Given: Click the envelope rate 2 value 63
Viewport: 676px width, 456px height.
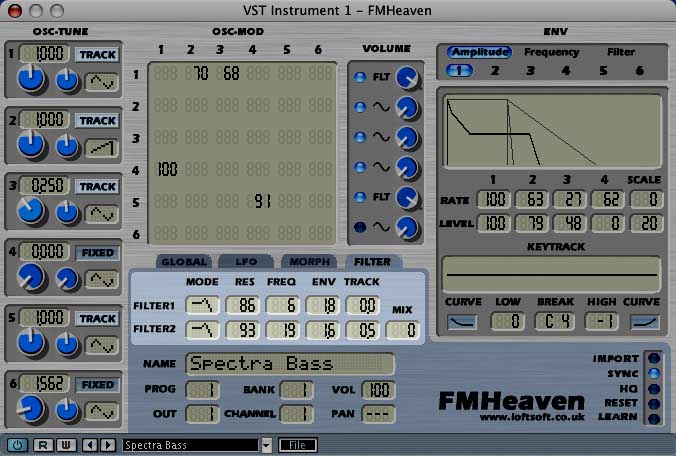Looking at the screenshot, I should 532,200.
